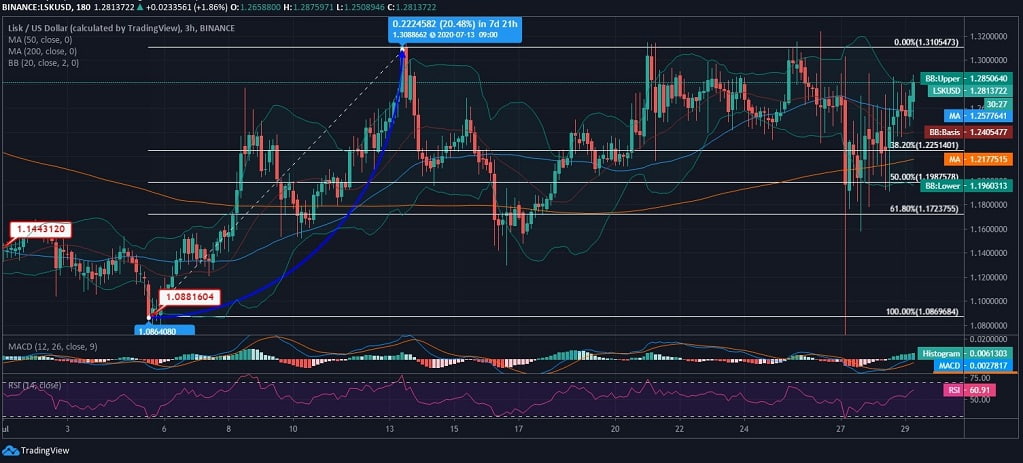This screenshot has height=463, width=1023.
Task: Click date 13 on the time axis
Action: [x=389, y=429]
